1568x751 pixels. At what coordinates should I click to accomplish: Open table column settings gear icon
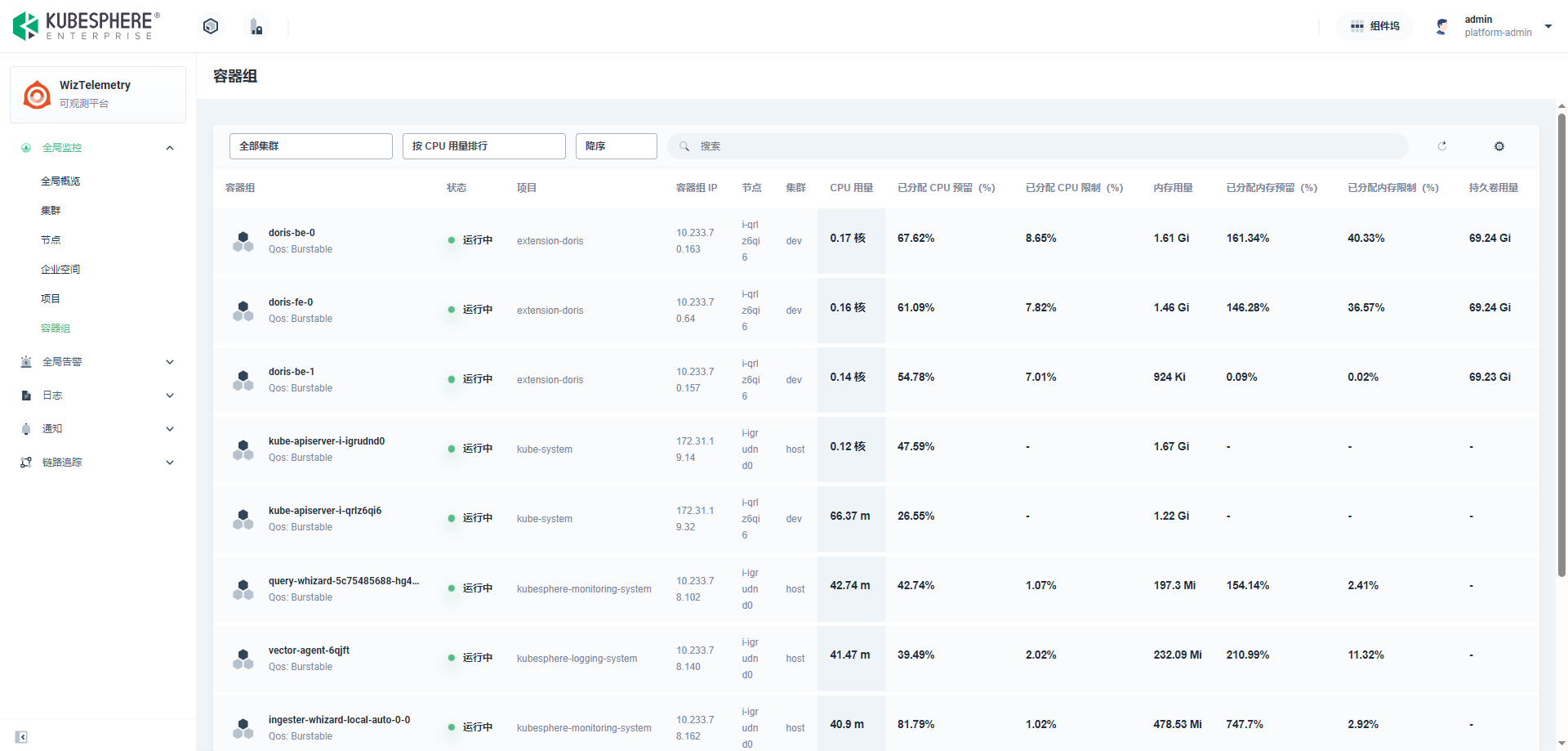pos(1499,146)
